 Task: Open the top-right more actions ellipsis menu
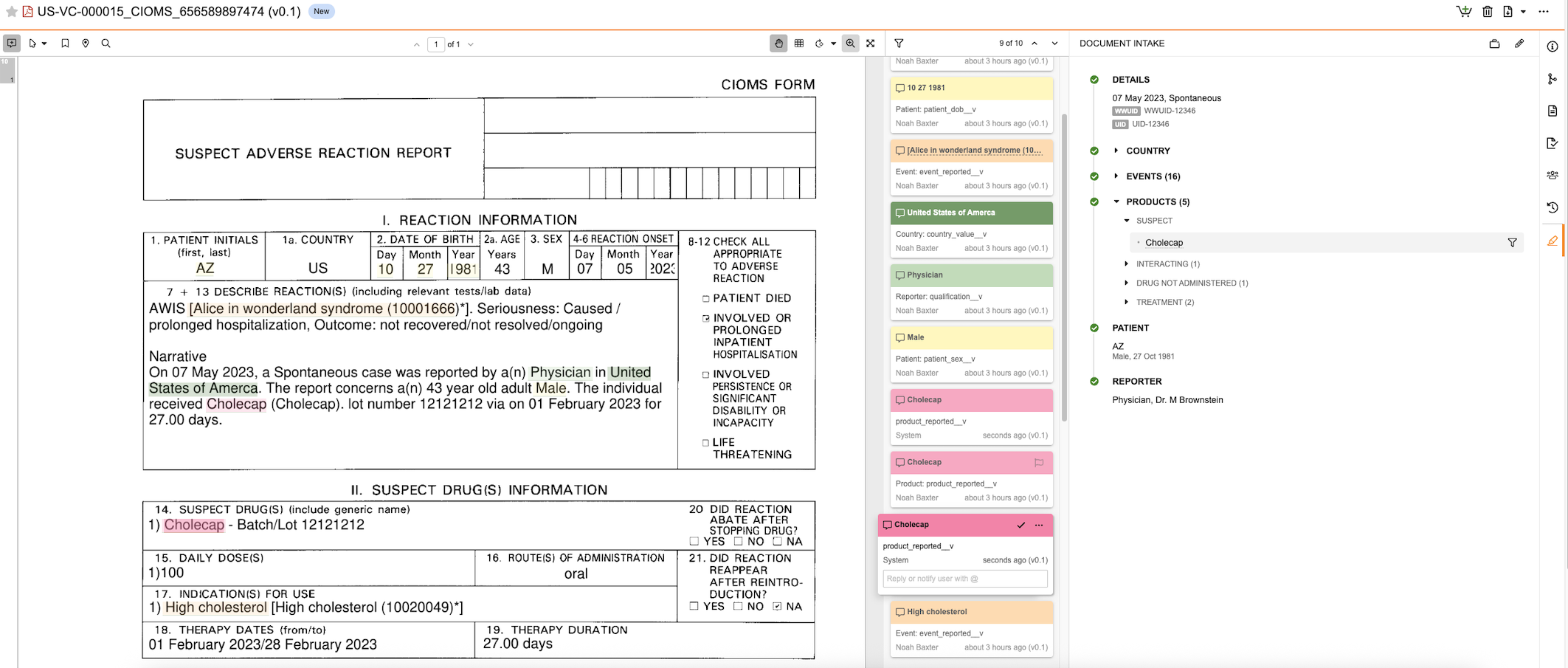coord(1544,11)
